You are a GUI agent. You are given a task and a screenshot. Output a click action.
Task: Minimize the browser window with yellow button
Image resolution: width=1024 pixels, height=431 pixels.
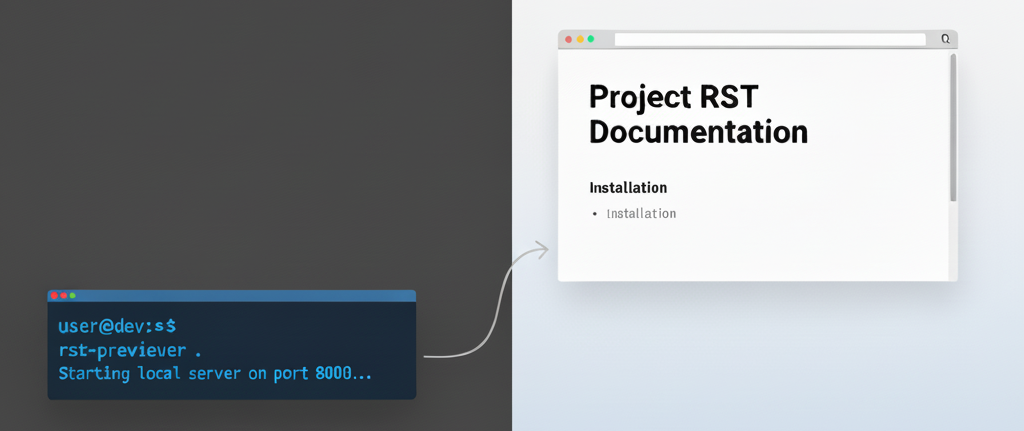tap(580, 39)
